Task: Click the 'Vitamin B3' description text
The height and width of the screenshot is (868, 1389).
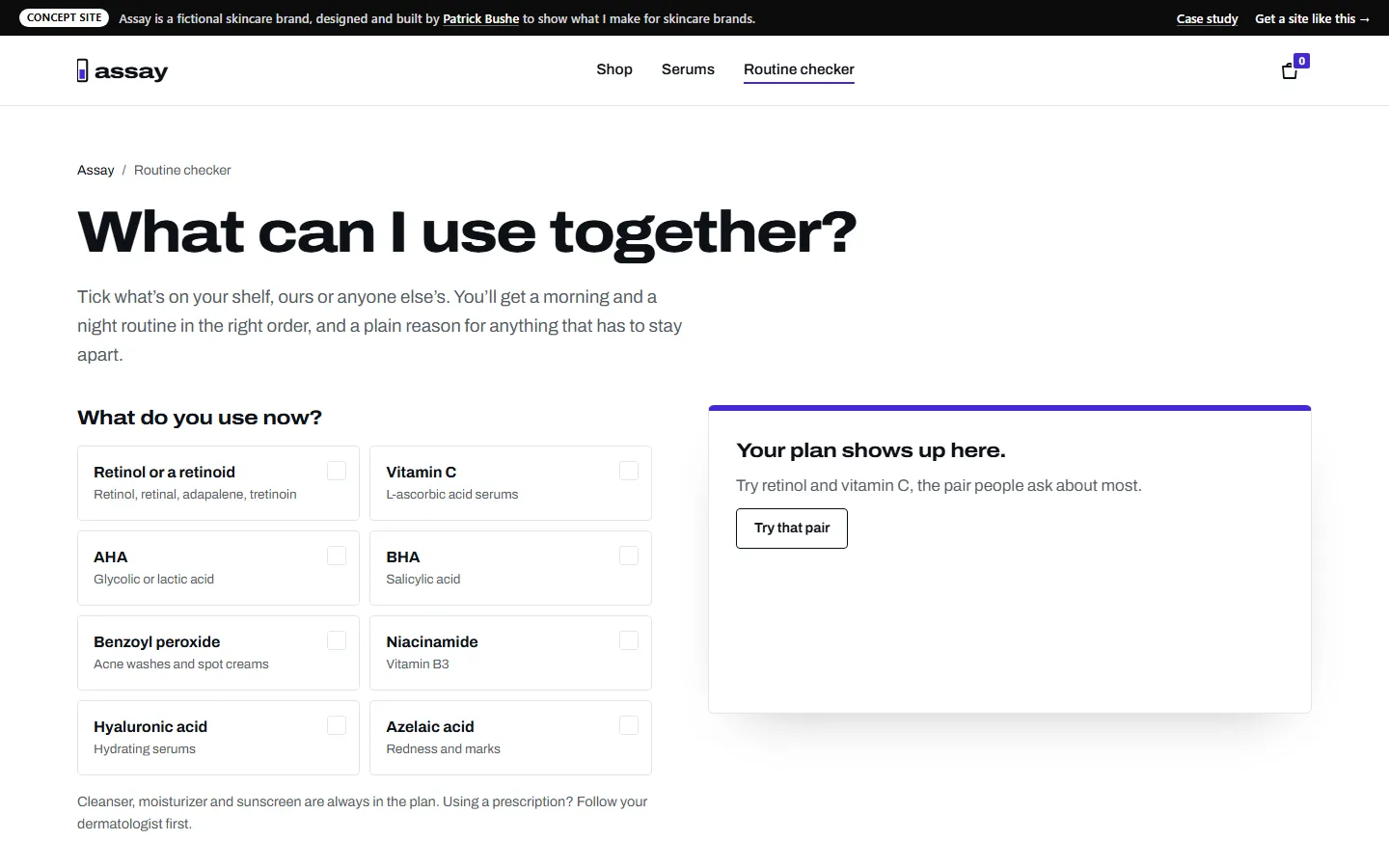Action: click(418, 664)
